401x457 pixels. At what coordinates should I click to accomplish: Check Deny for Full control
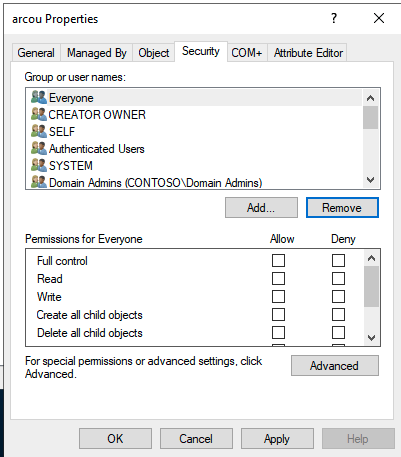click(338, 260)
